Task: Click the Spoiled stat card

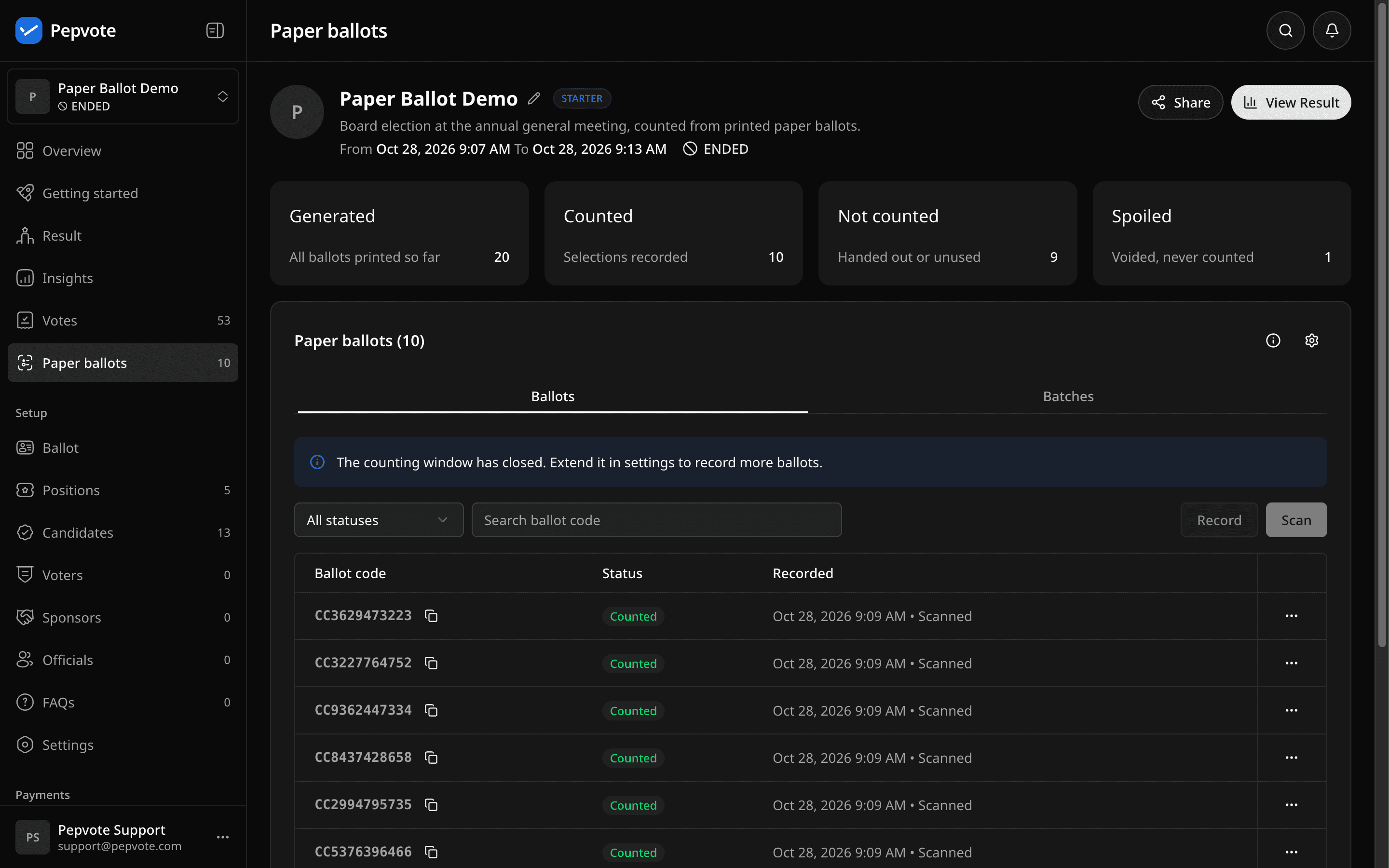Action: tap(1221, 234)
